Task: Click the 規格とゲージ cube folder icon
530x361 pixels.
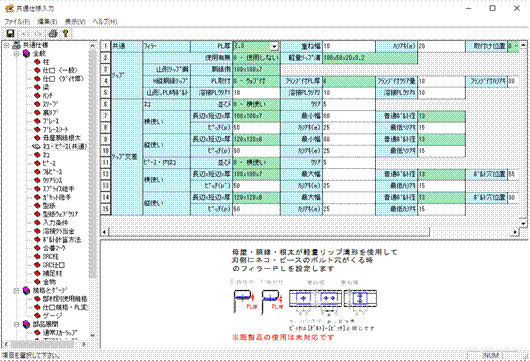Action: pyautogui.click(x=26, y=290)
